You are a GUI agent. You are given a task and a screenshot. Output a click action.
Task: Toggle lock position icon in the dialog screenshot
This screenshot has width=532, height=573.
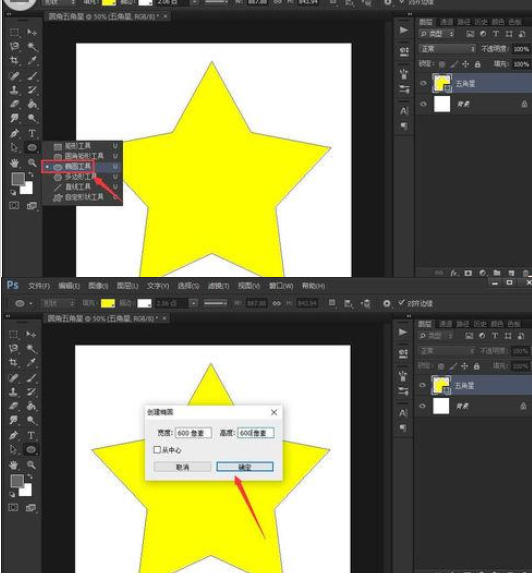point(464,366)
